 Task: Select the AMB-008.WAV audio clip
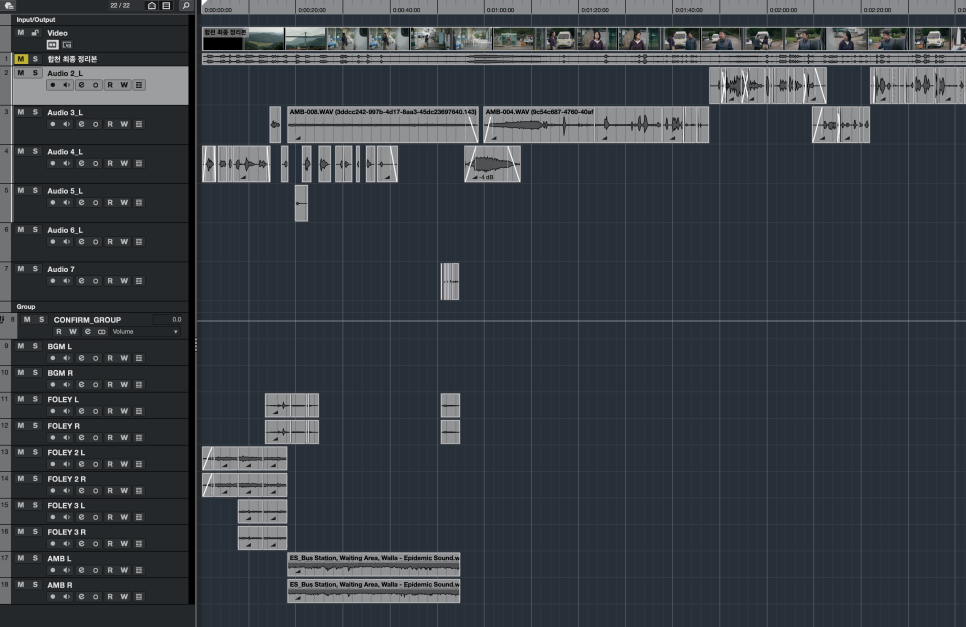(383, 124)
